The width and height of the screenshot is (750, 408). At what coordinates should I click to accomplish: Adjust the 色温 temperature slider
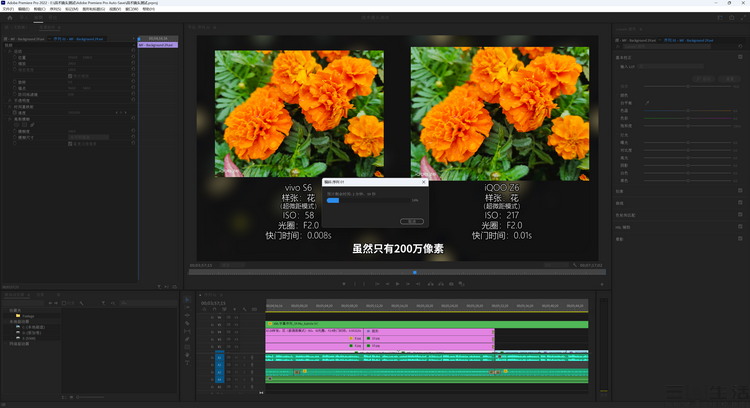pyautogui.click(x=686, y=110)
